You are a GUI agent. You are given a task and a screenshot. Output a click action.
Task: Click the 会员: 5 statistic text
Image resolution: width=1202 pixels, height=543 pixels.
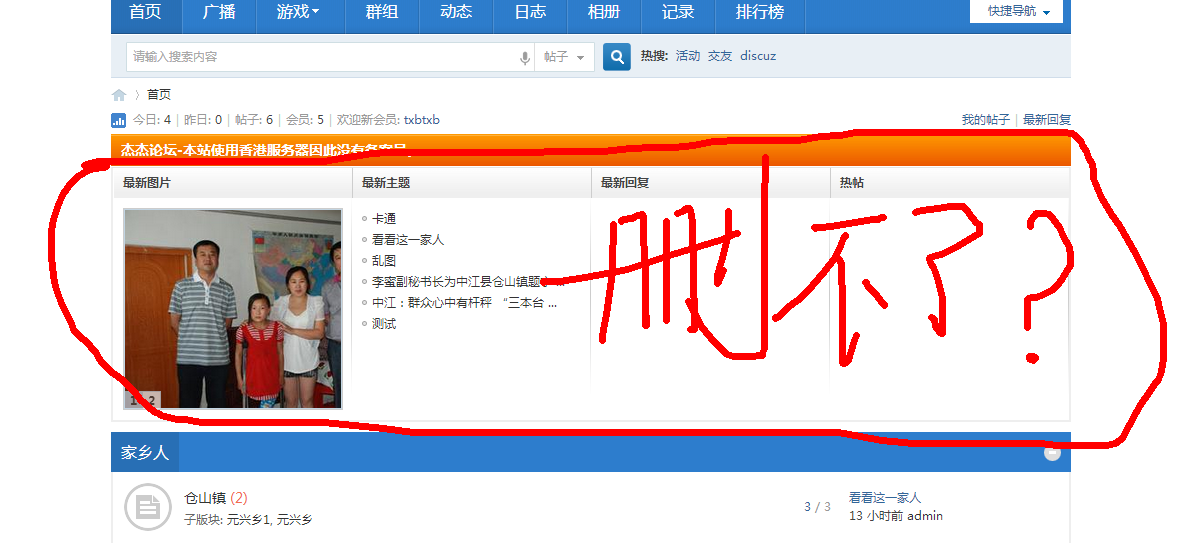(305, 120)
